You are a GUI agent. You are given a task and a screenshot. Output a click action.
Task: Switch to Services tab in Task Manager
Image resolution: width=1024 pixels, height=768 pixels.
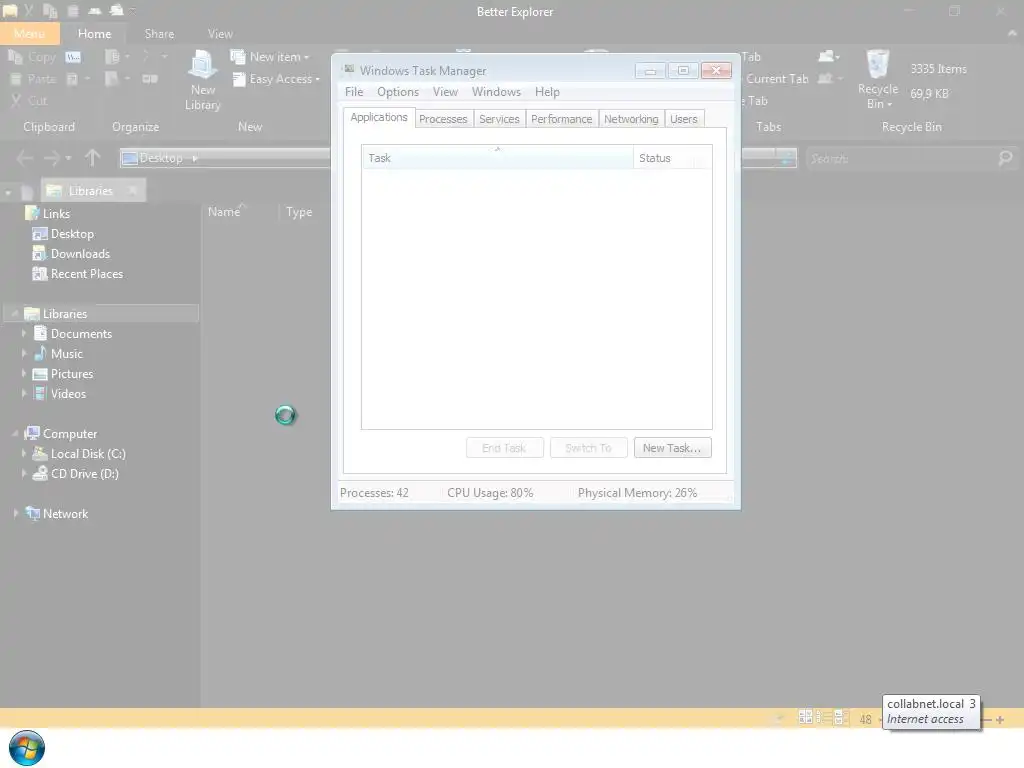pos(499,119)
